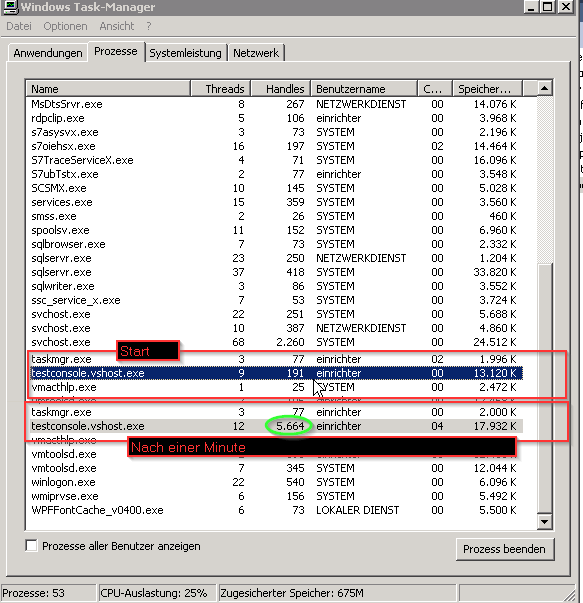This screenshot has width=583, height=603.
Task: Select the Prozesse tab
Action: pyautogui.click(x=116, y=51)
